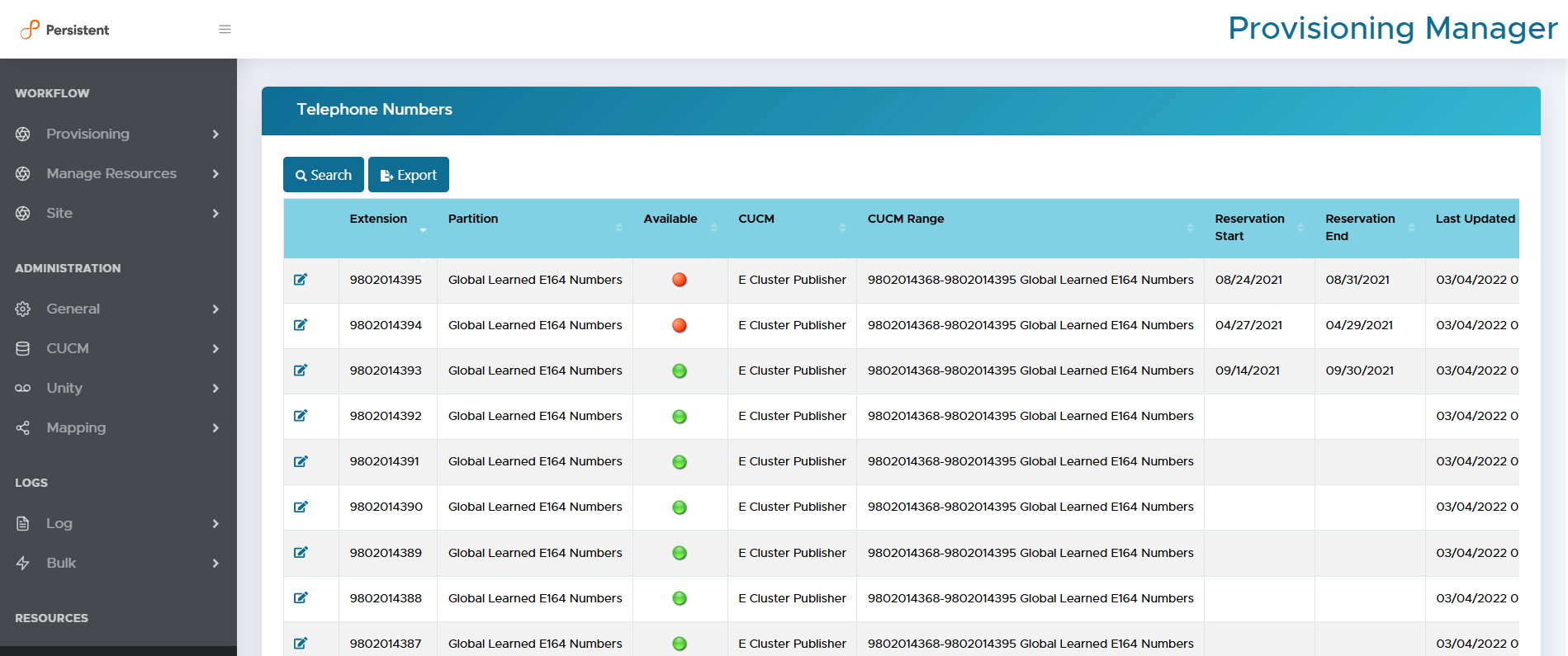Click the Unity voicemail icon

click(23, 388)
